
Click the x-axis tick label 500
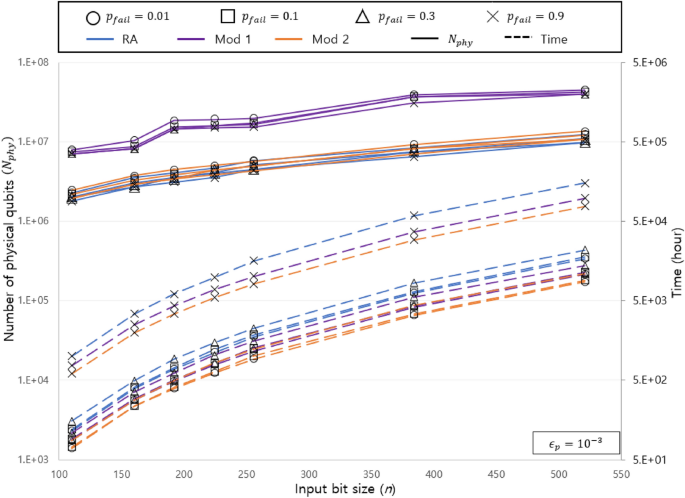coord(559,475)
